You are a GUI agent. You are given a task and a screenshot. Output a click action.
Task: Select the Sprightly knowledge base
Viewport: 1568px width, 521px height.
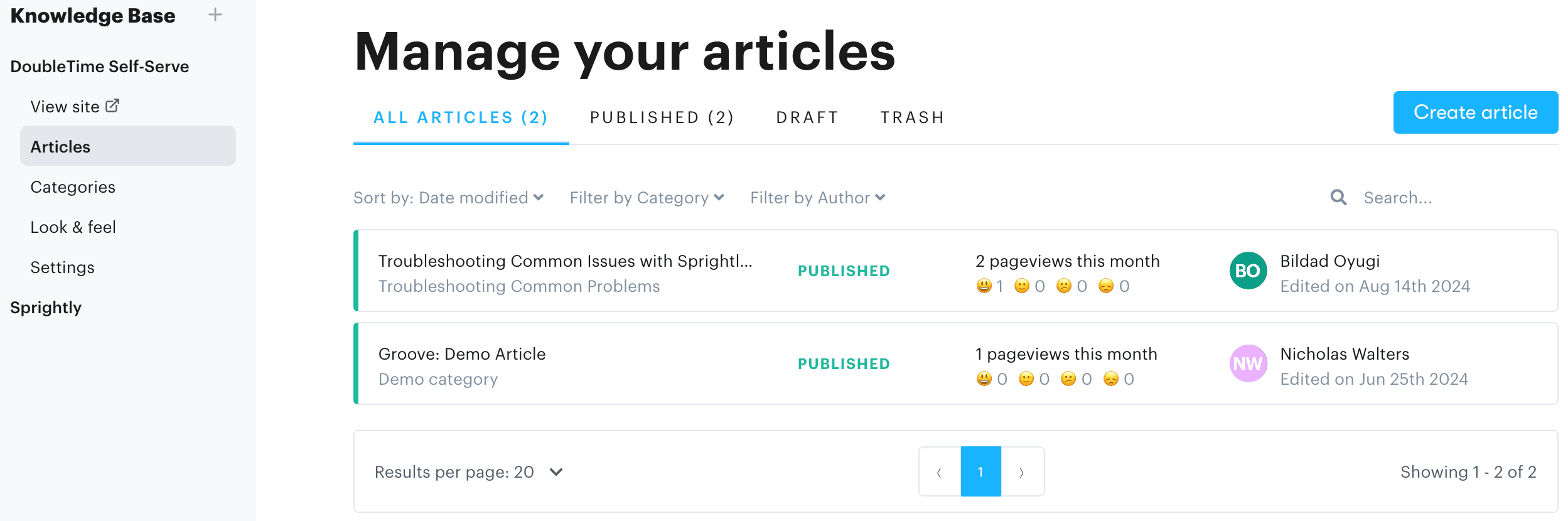pos(46,307)
